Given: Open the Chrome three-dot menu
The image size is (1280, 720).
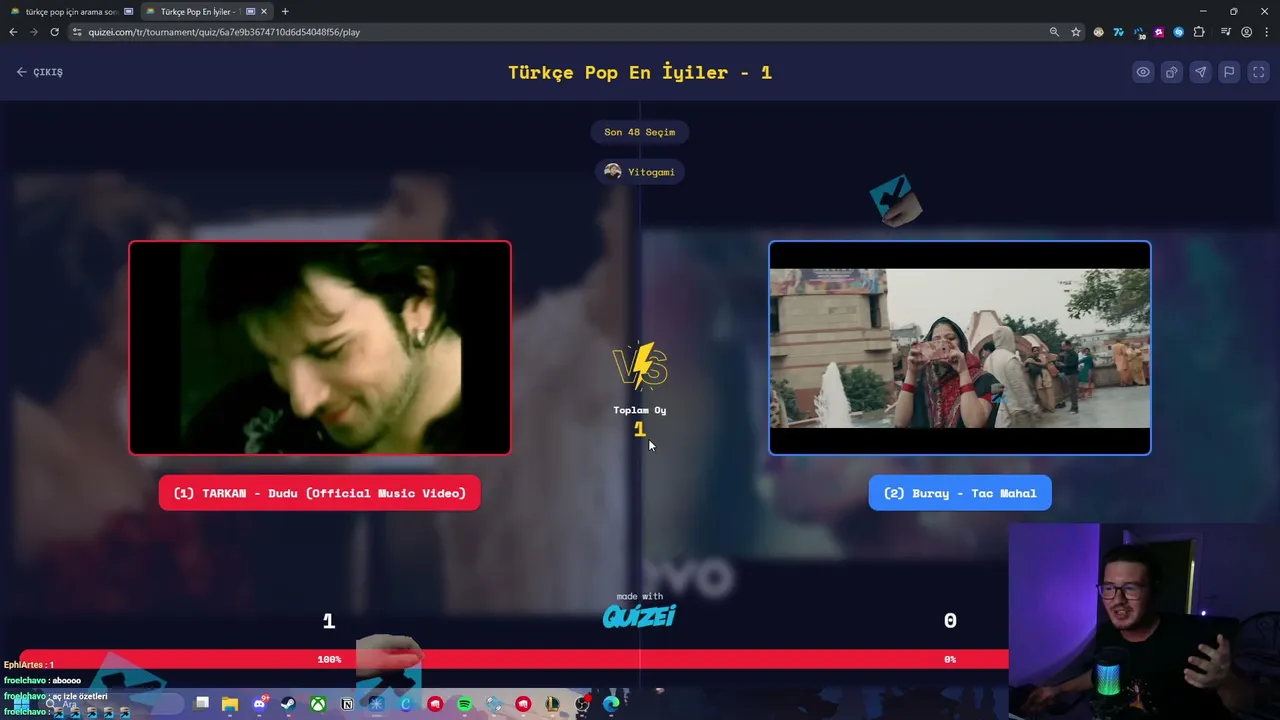Looking at the screenshot, I should pyautogui.click(x=1266, y=32).
